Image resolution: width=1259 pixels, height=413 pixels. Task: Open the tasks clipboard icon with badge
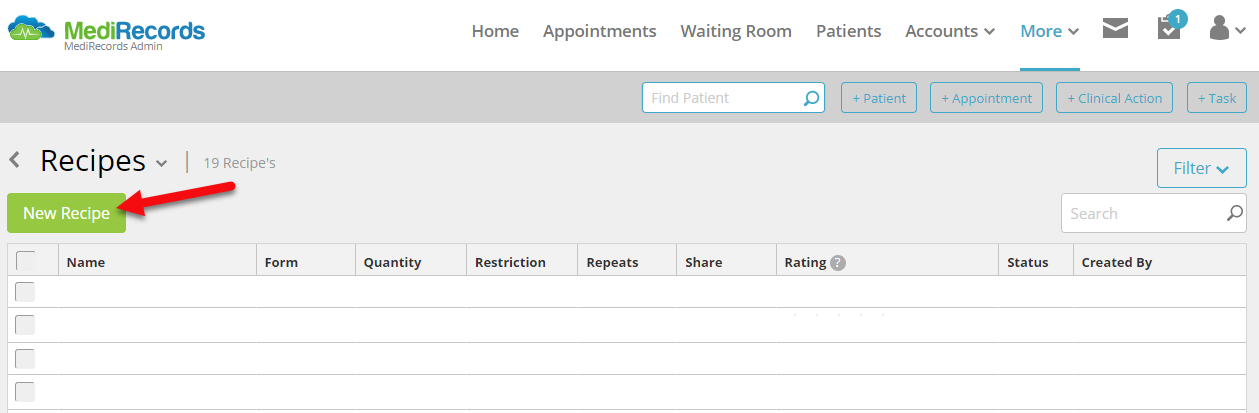(x=1168, y=27)
